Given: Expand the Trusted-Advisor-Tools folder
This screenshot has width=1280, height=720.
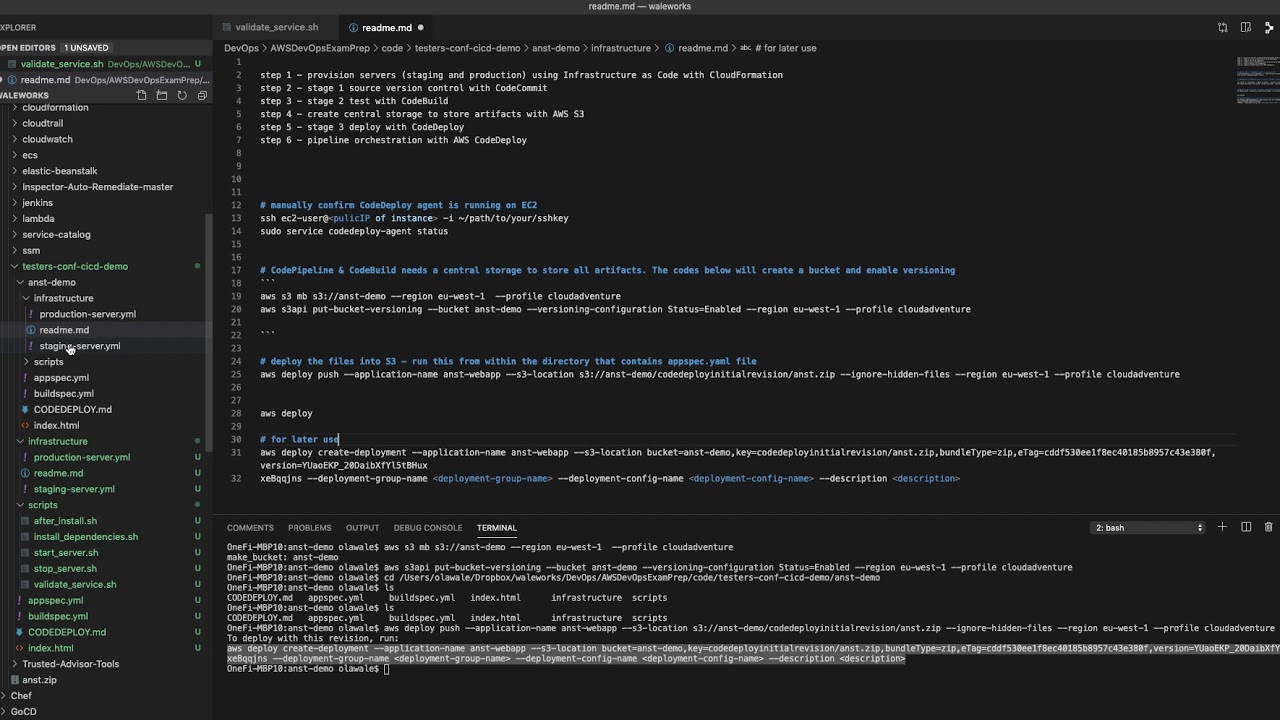Looking at the screenshot, I should click(70, 664).
